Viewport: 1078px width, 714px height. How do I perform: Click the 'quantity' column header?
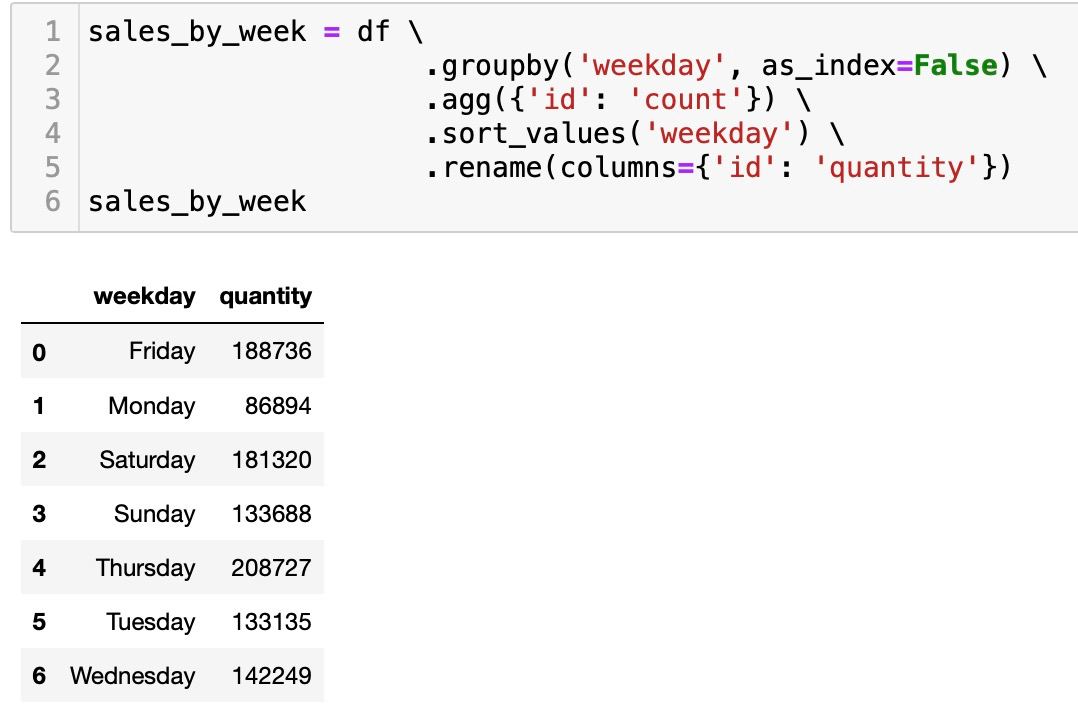click(x=265, y=297)
